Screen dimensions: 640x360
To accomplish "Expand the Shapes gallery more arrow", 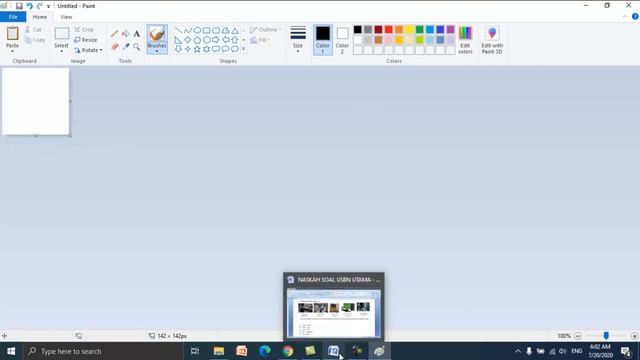I will point(244,49).
